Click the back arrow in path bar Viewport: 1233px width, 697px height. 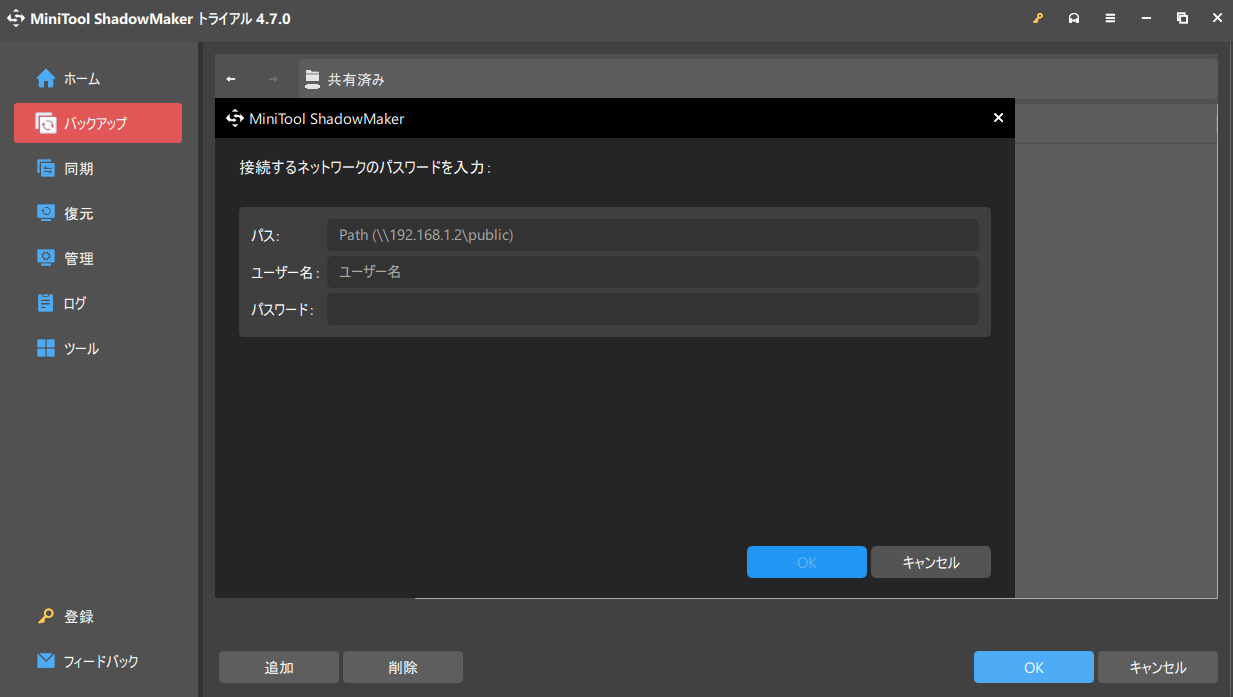pyautogui.click(x=231, y=79)
